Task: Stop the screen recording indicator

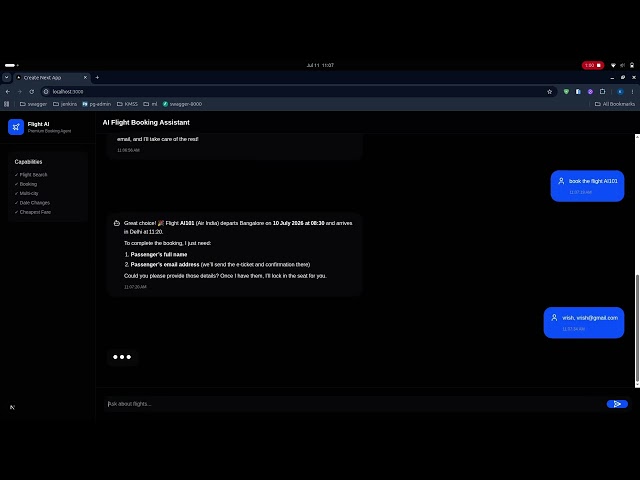Action: click(593, 65)
